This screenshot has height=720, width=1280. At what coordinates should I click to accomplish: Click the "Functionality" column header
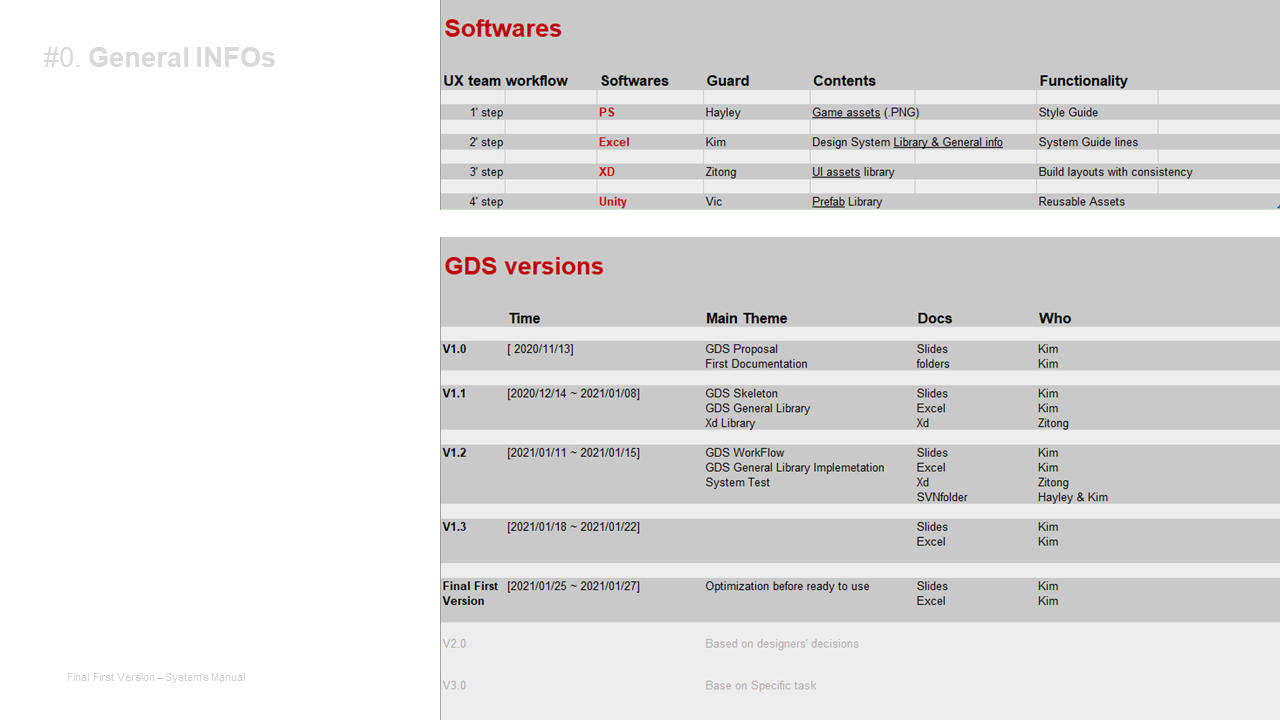[1083, 81]
